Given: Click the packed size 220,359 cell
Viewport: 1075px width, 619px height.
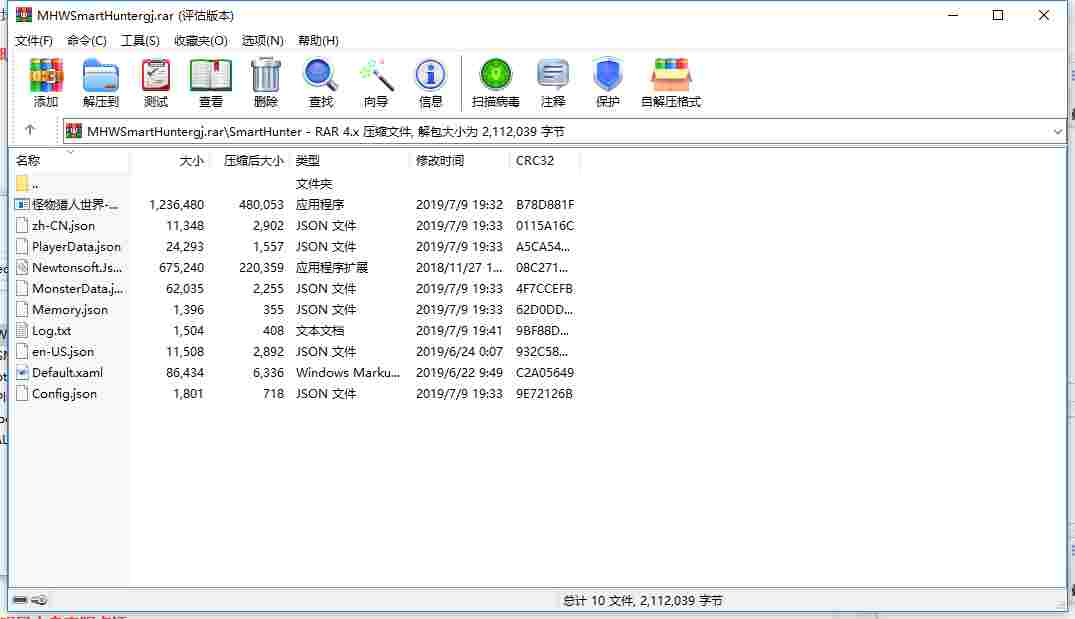Looking at the screenshot, I should 261,267.
